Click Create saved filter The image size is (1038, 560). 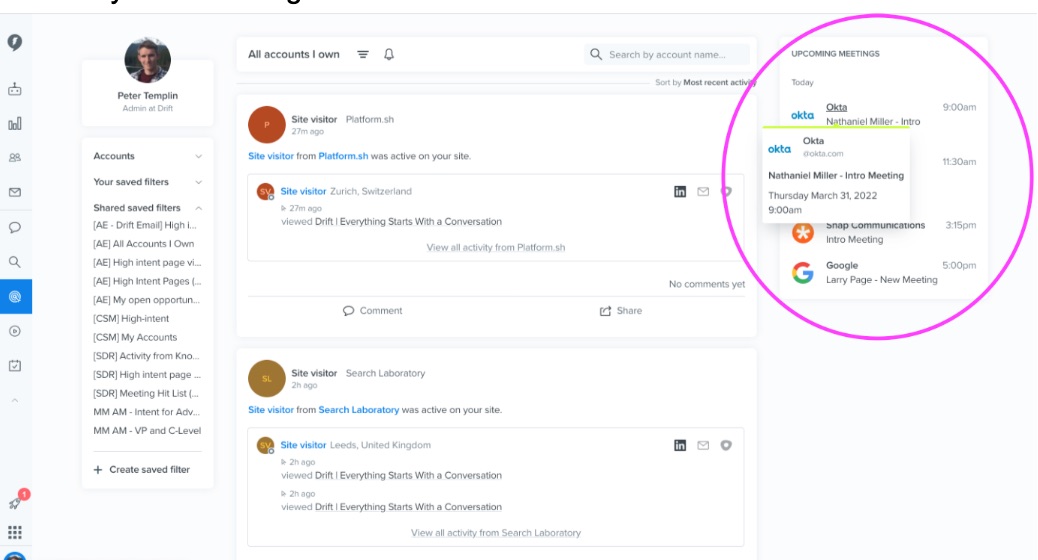(142, 469)
